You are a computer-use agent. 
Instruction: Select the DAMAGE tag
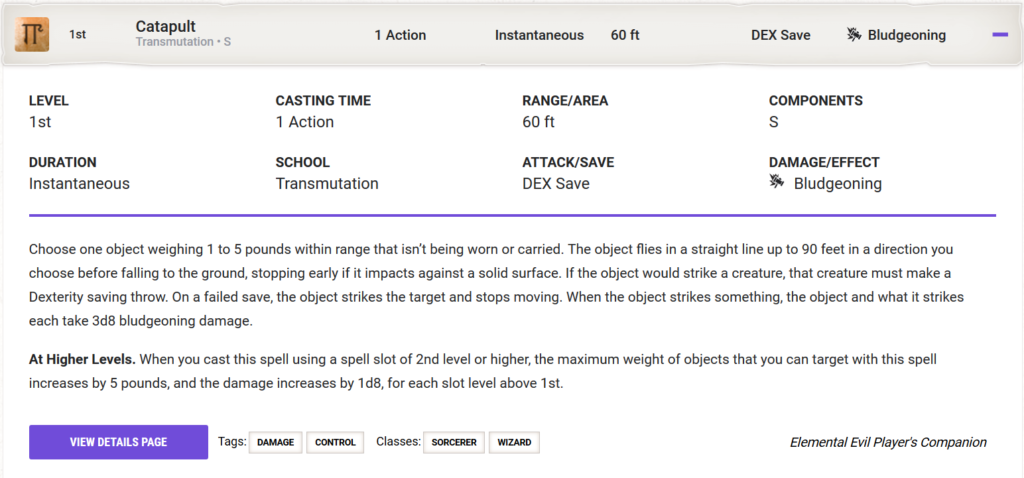pyautogui.click(x=275, y=442)
